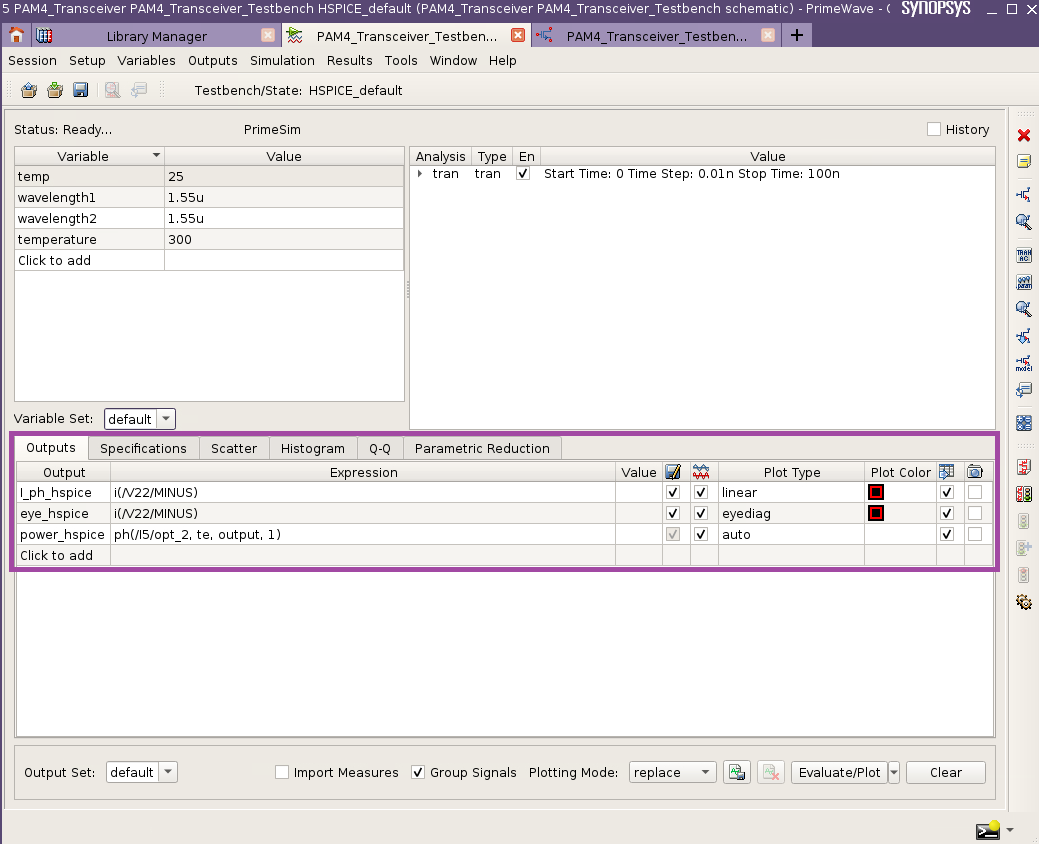Open the Variable column header dropdown arrow

click(156, 155)
